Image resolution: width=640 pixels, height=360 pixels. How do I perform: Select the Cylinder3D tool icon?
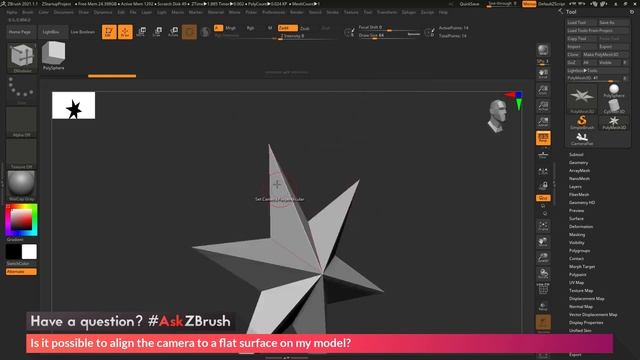point(614,107)
